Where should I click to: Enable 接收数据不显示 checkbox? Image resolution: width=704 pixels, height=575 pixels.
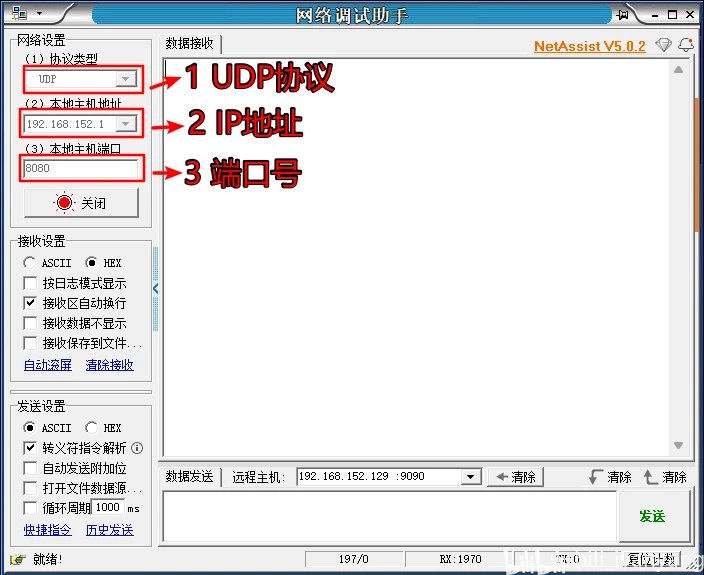[30, 323]
